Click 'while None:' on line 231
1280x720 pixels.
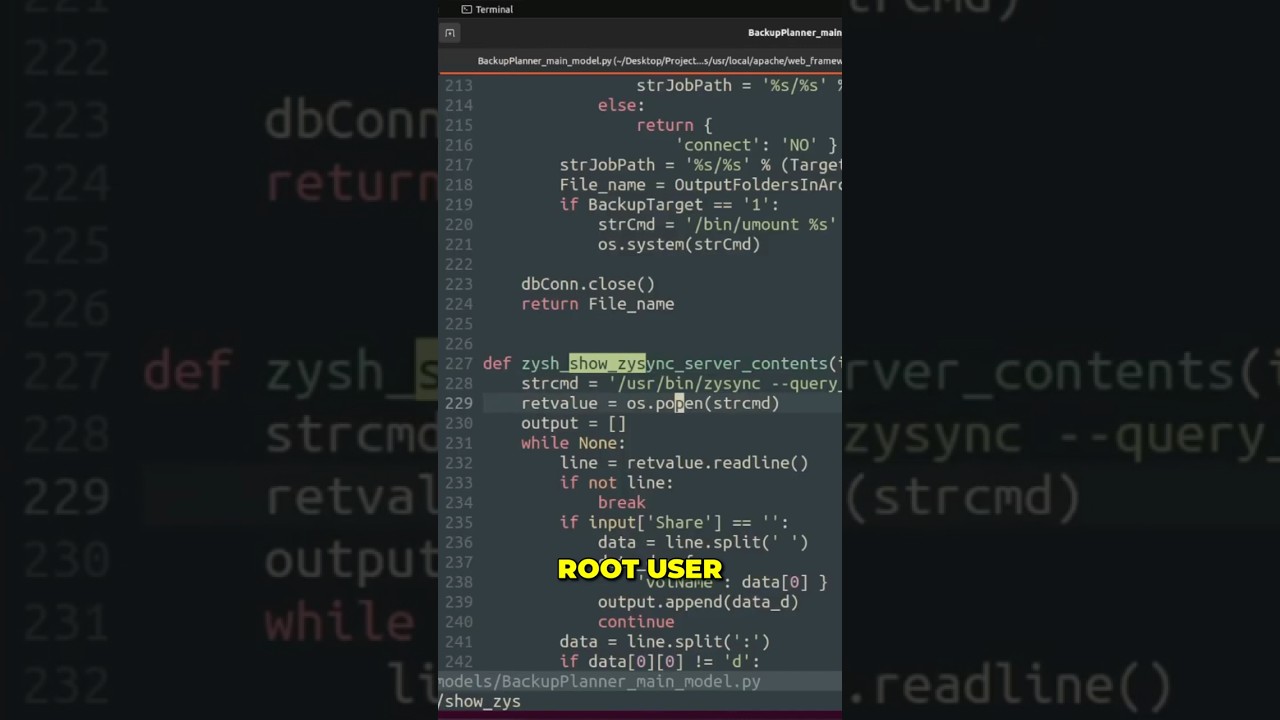(x=573, y=443)
